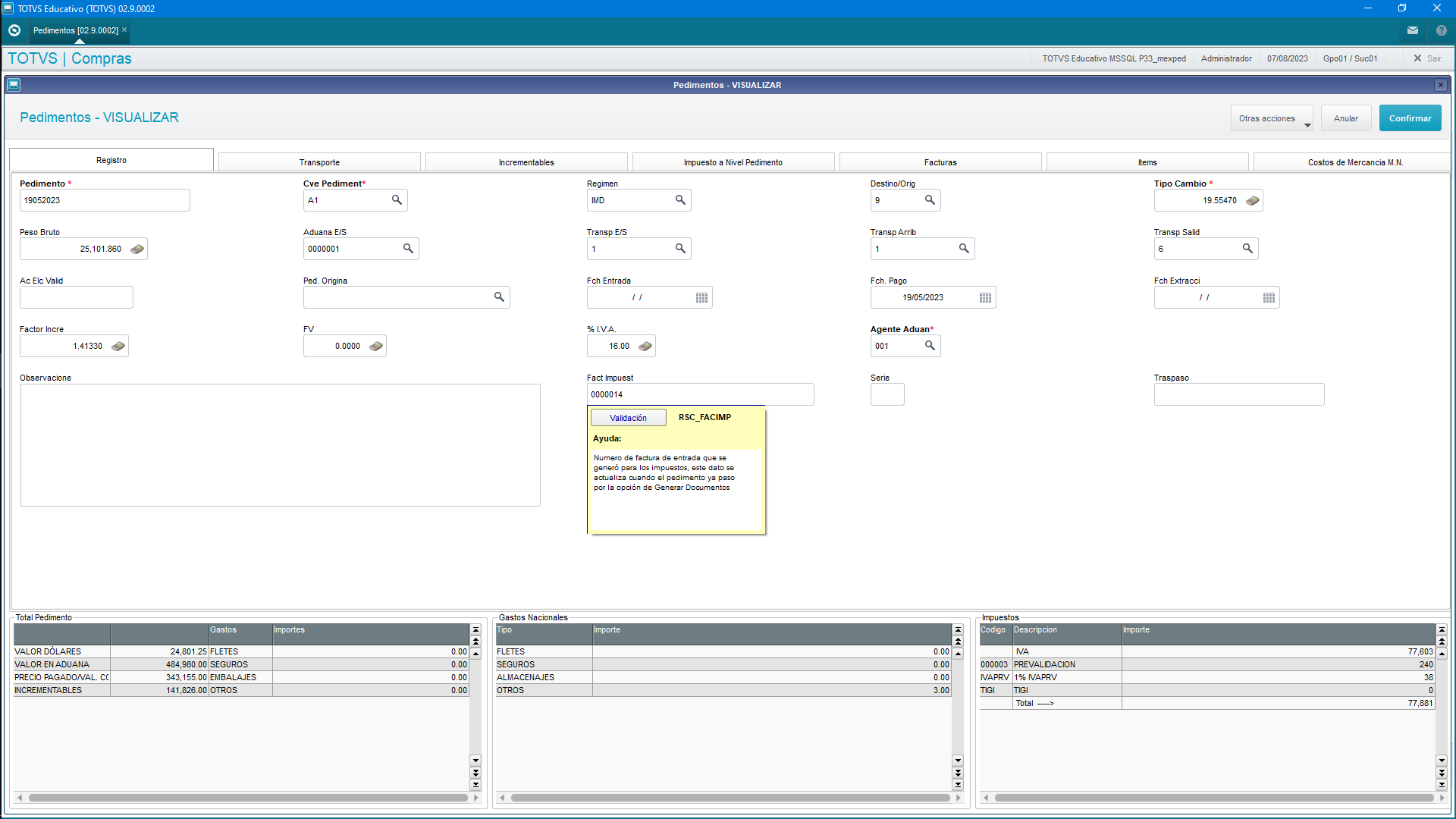
Task: Open the Items tab
Action: pyautogui.click(x=1147, y=162)
